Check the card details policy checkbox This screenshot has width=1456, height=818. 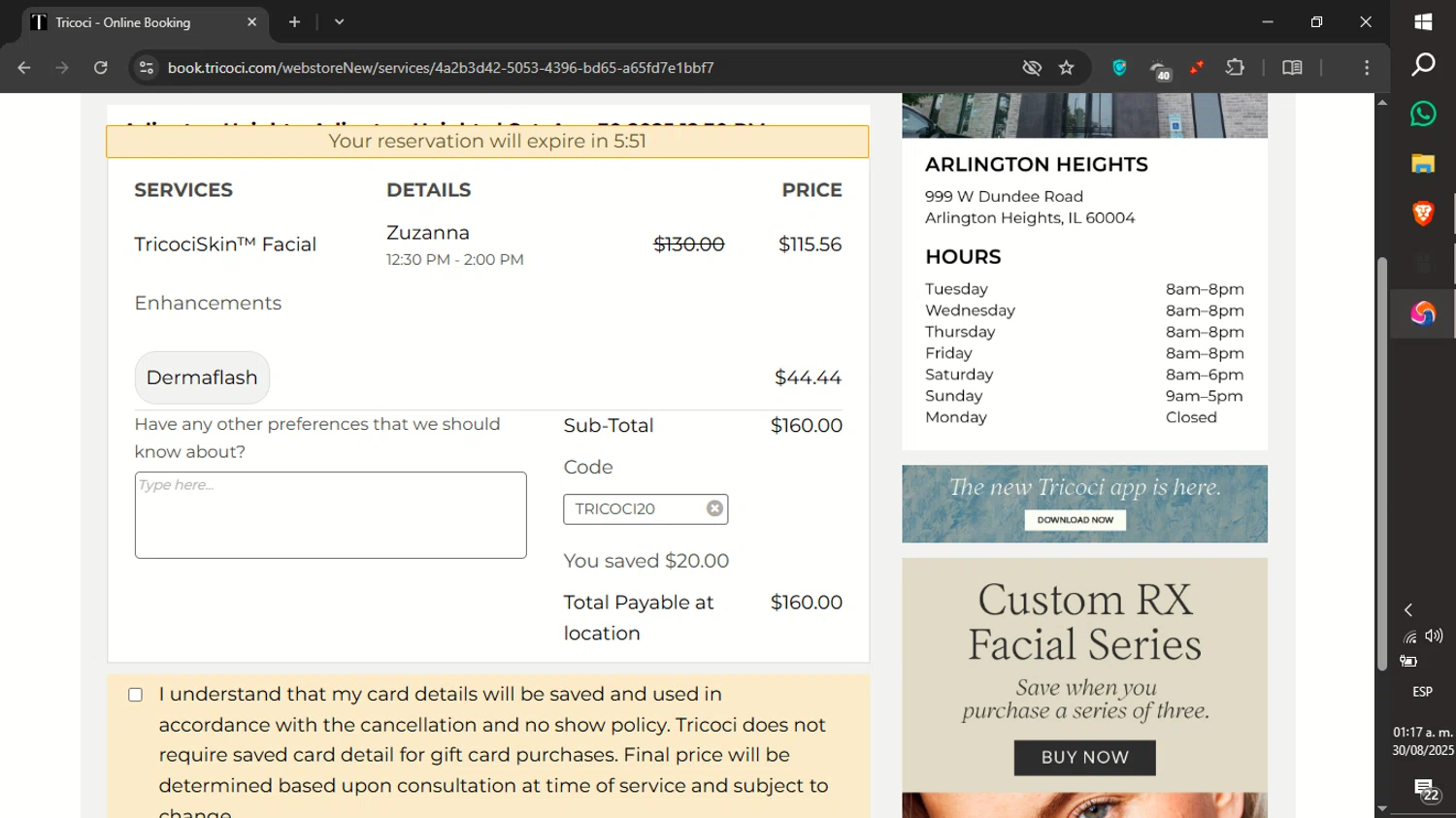pos(136,695)
